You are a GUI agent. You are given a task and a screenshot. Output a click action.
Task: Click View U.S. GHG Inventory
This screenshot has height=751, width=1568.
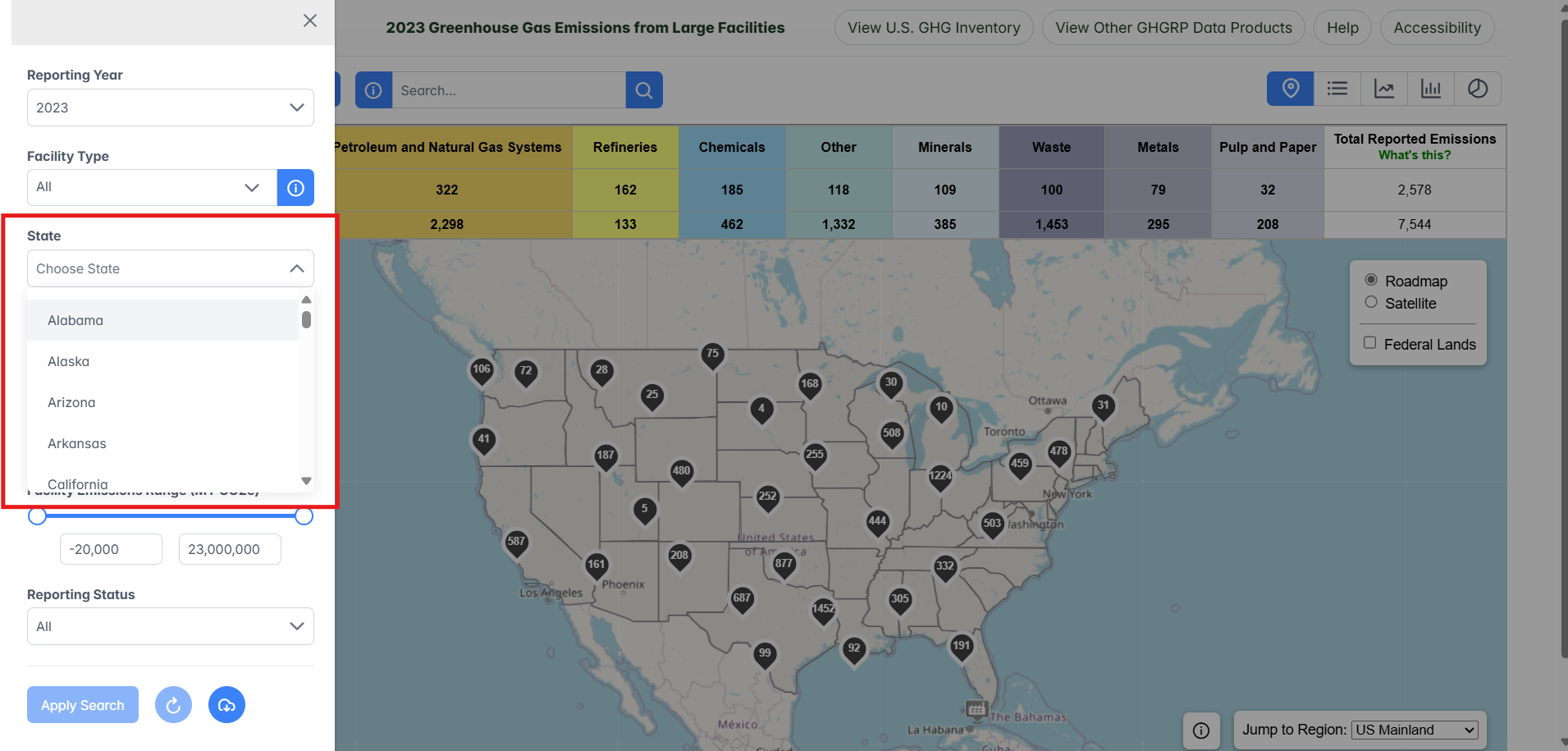[933, 27]
